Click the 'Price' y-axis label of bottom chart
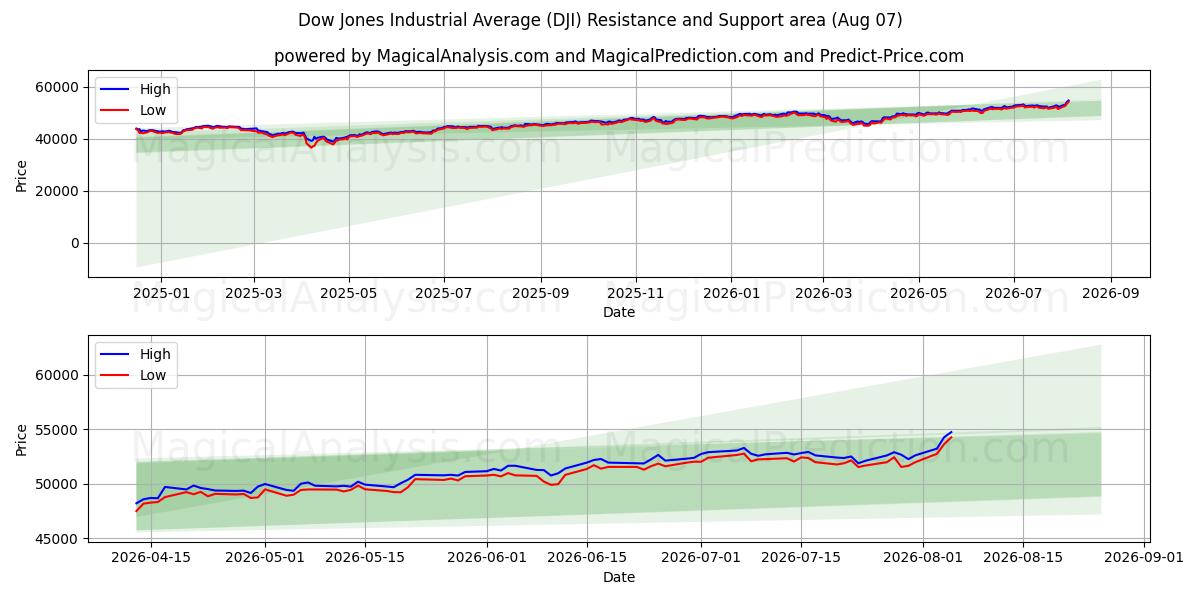Image resolution: width=1200 pixels, height=600 pixels. click(22, 439)
